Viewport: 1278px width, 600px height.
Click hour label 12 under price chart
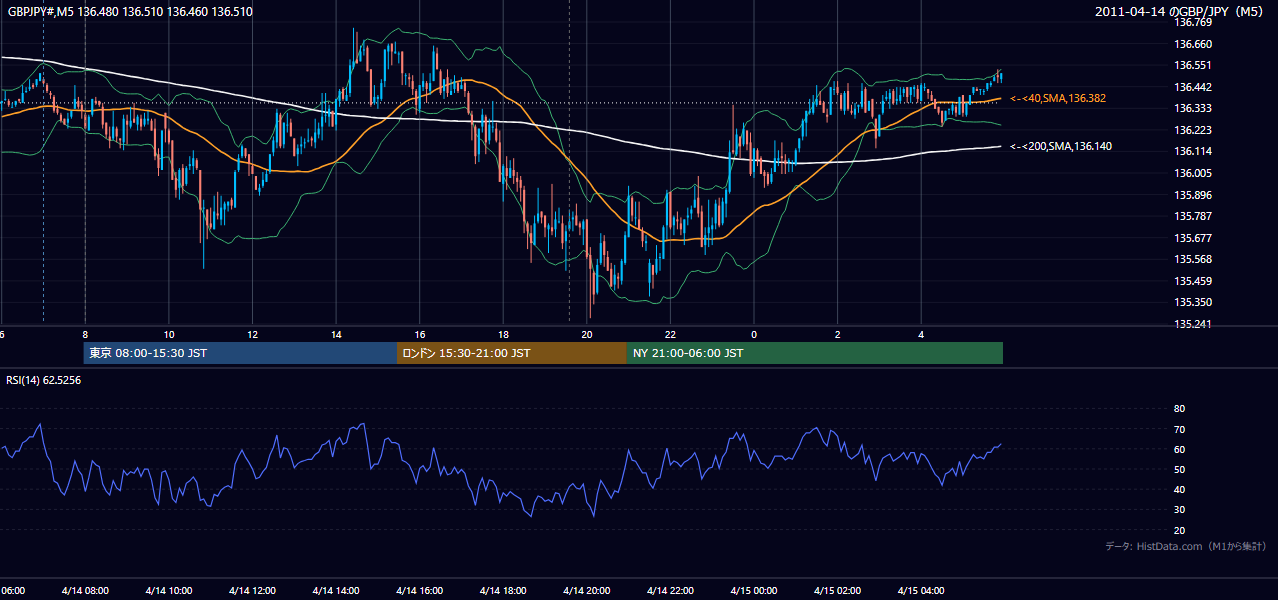(252, 335)
